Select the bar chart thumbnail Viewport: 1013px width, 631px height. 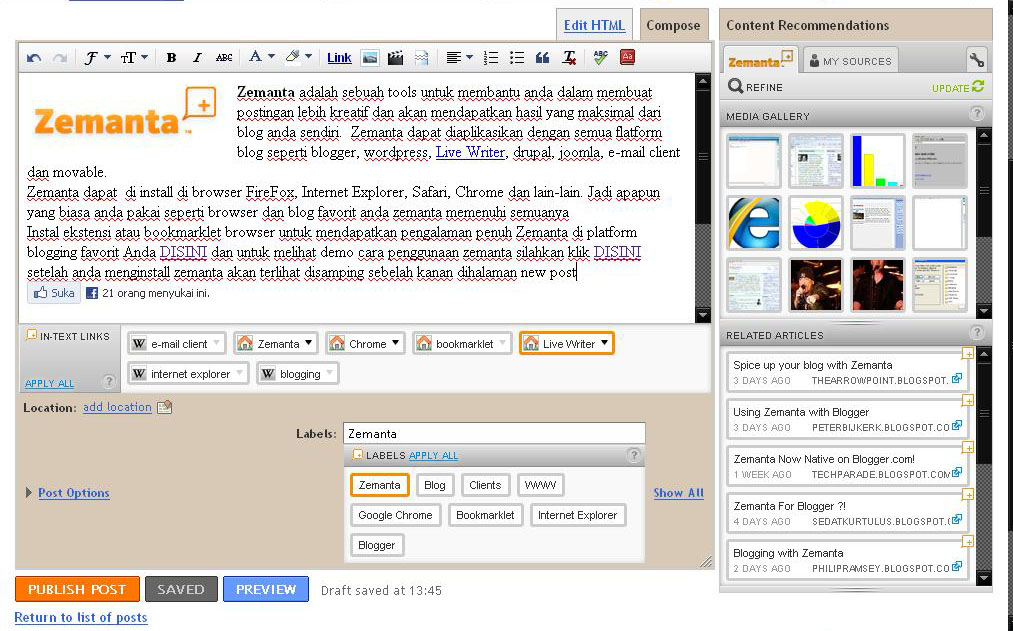point(877,161)
